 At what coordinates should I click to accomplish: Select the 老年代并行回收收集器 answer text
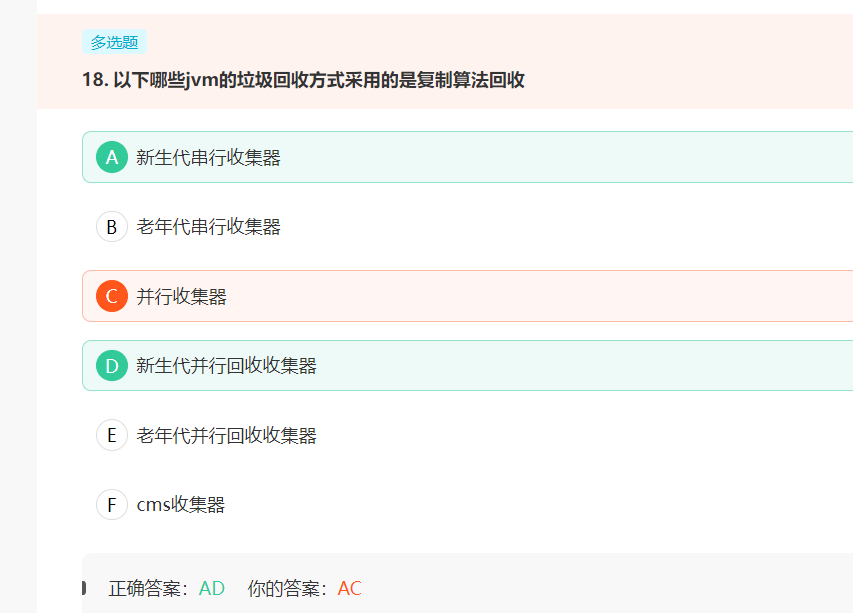tap(226, 435)
